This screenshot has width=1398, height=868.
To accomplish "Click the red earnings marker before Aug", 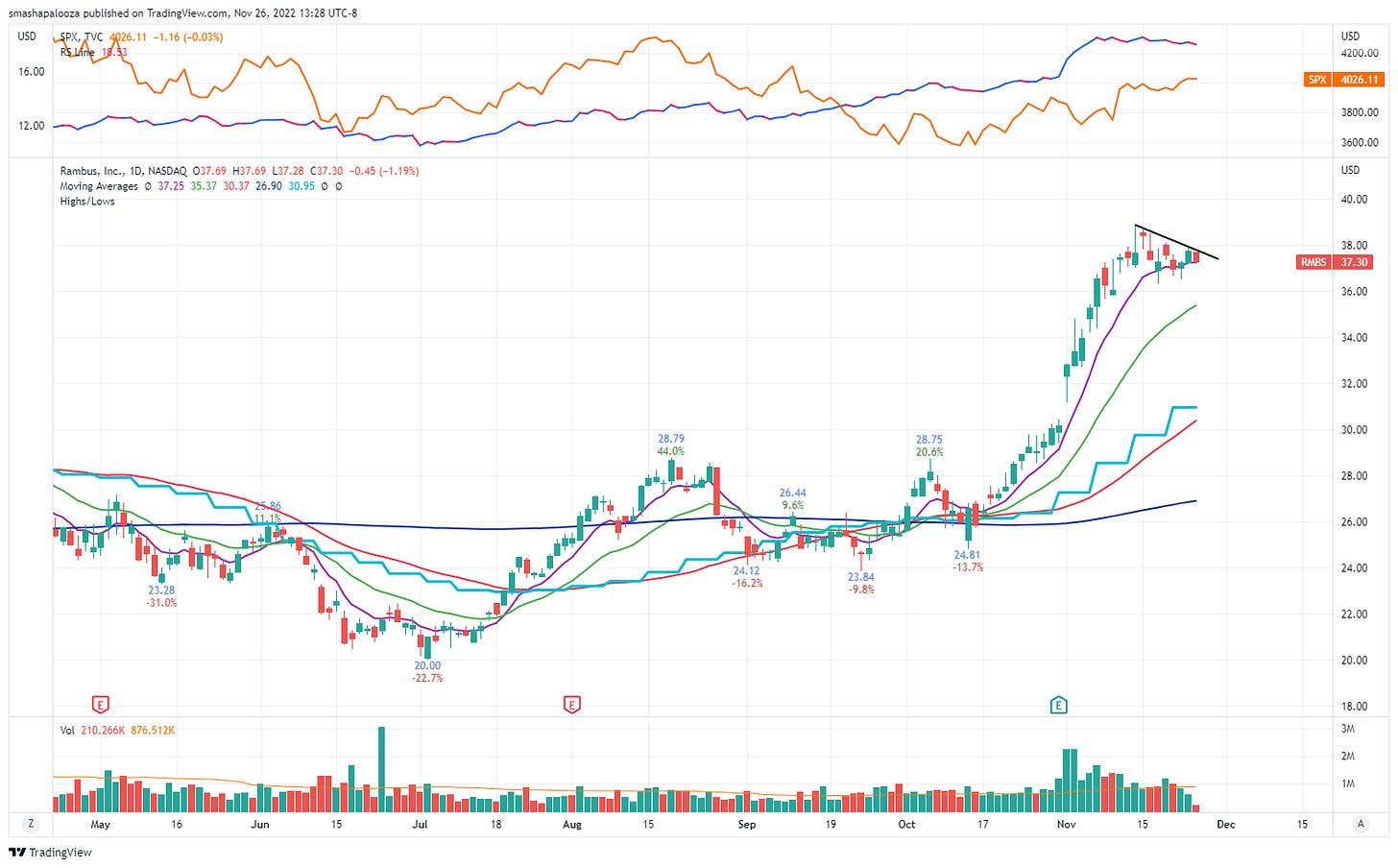I will click(572, 706).
